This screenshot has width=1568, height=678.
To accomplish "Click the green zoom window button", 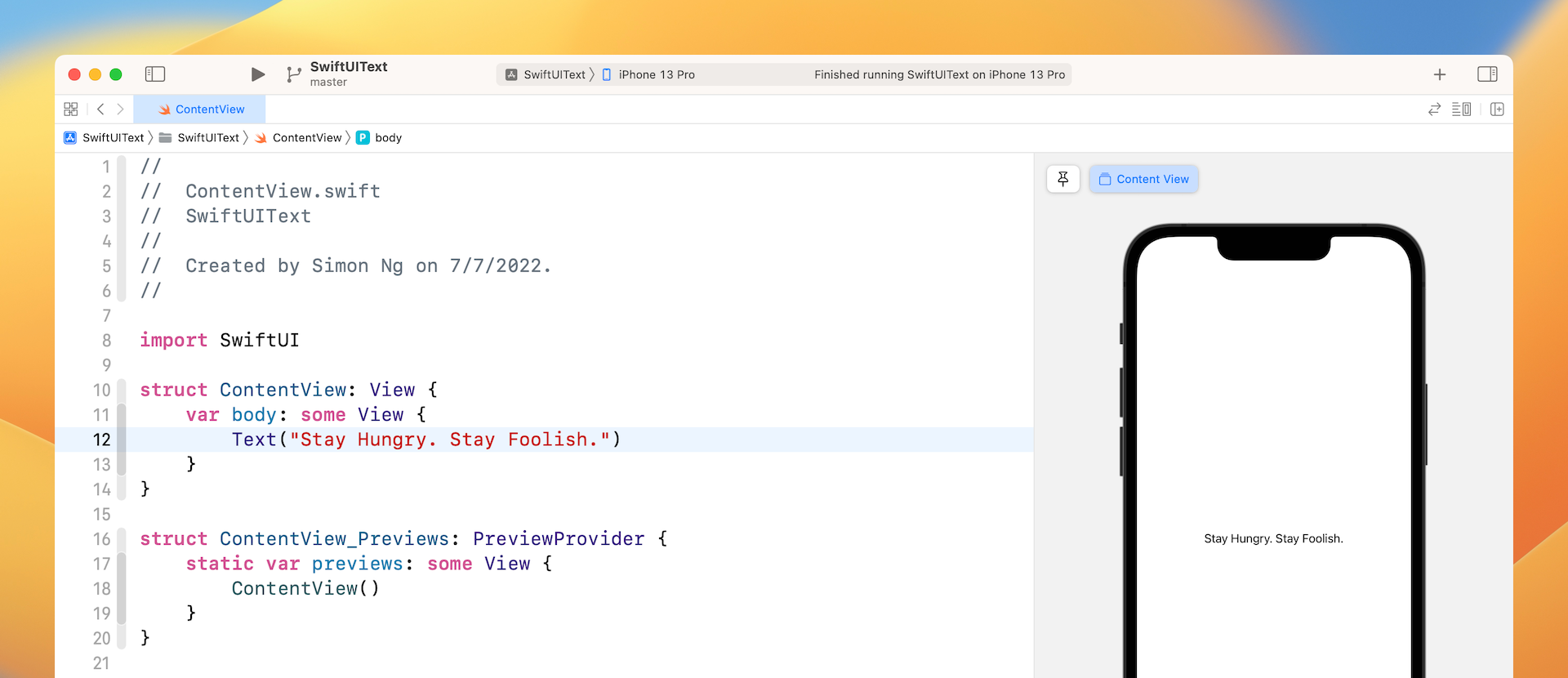I will click(x=116, y=74).
